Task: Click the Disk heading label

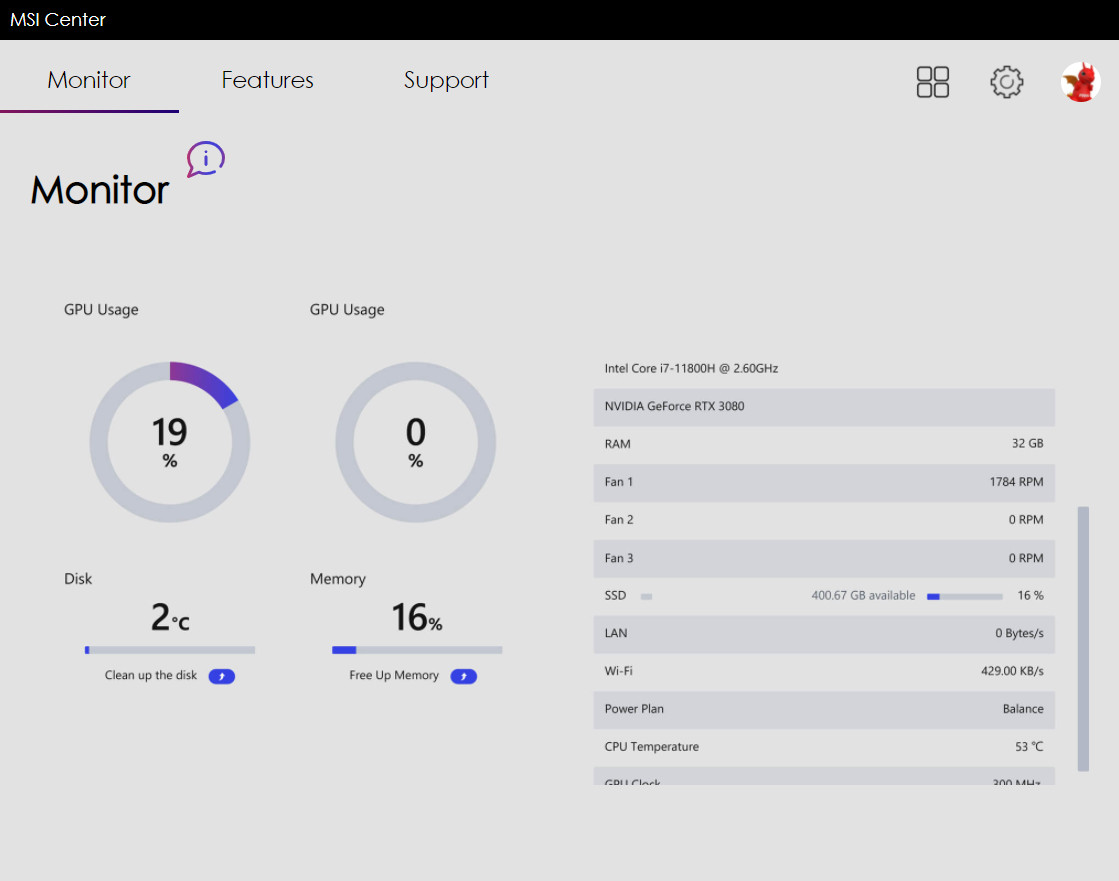Action: tap(78, 579)
